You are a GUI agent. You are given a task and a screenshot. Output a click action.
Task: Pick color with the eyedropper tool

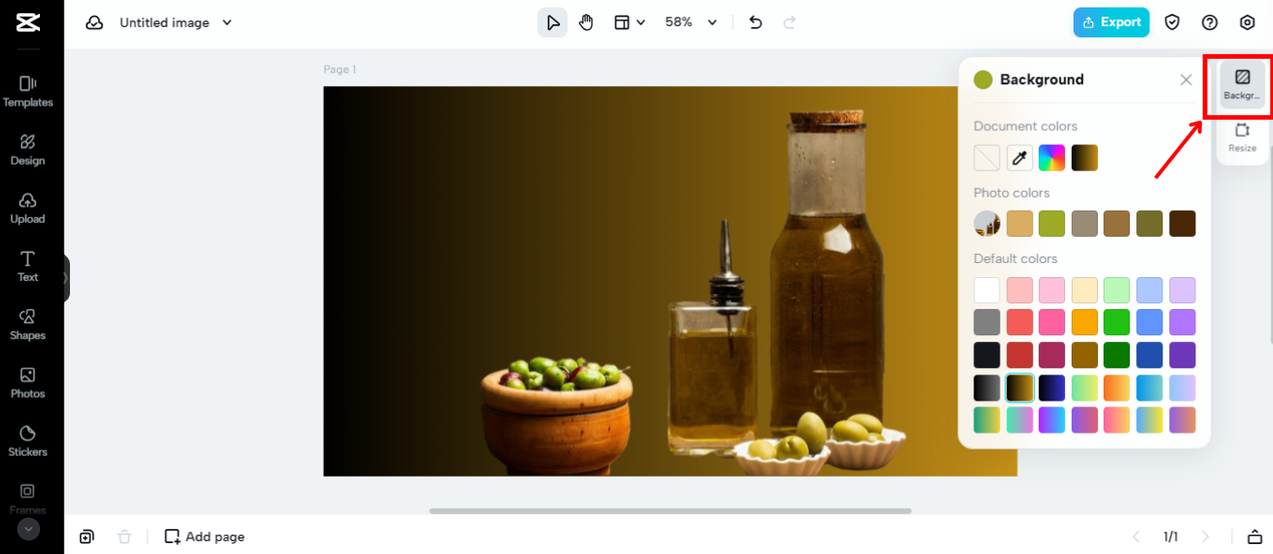(x=1019, y=158)
